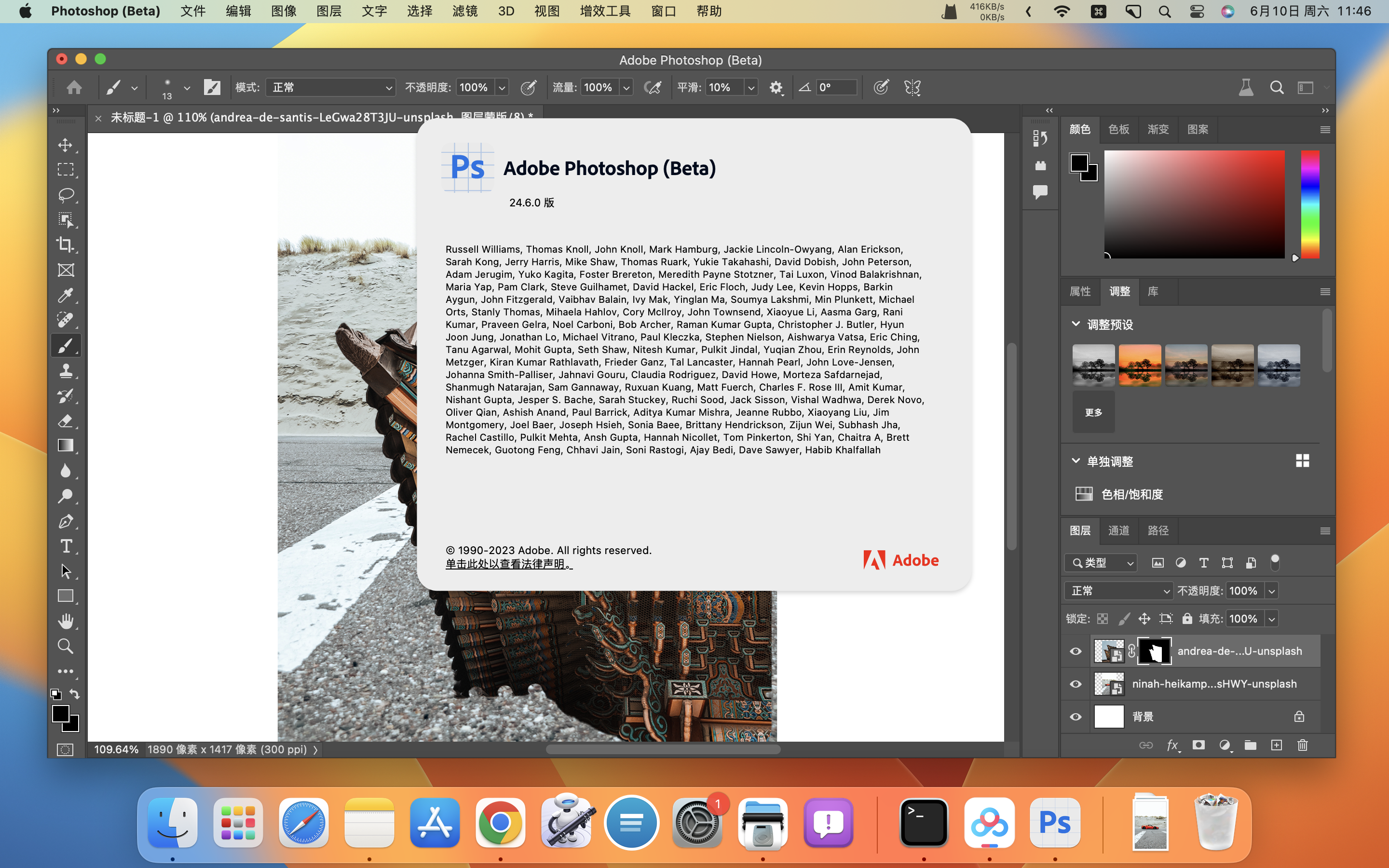Open the 滤镜 menu
Viewport: 1389px width, 868px height.
pyautogui.click(x=465, y=11)
